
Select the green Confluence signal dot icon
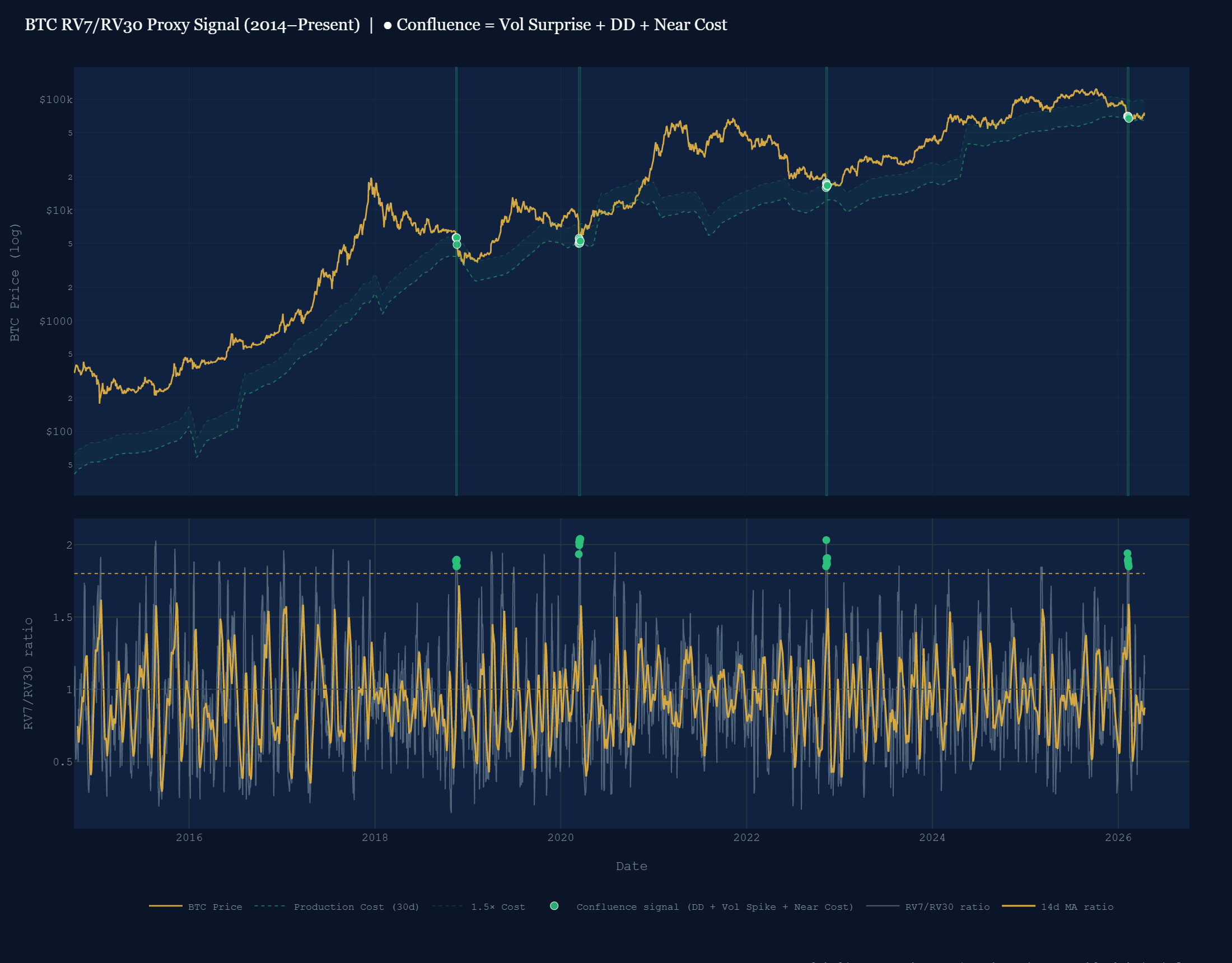coord(555,907)
